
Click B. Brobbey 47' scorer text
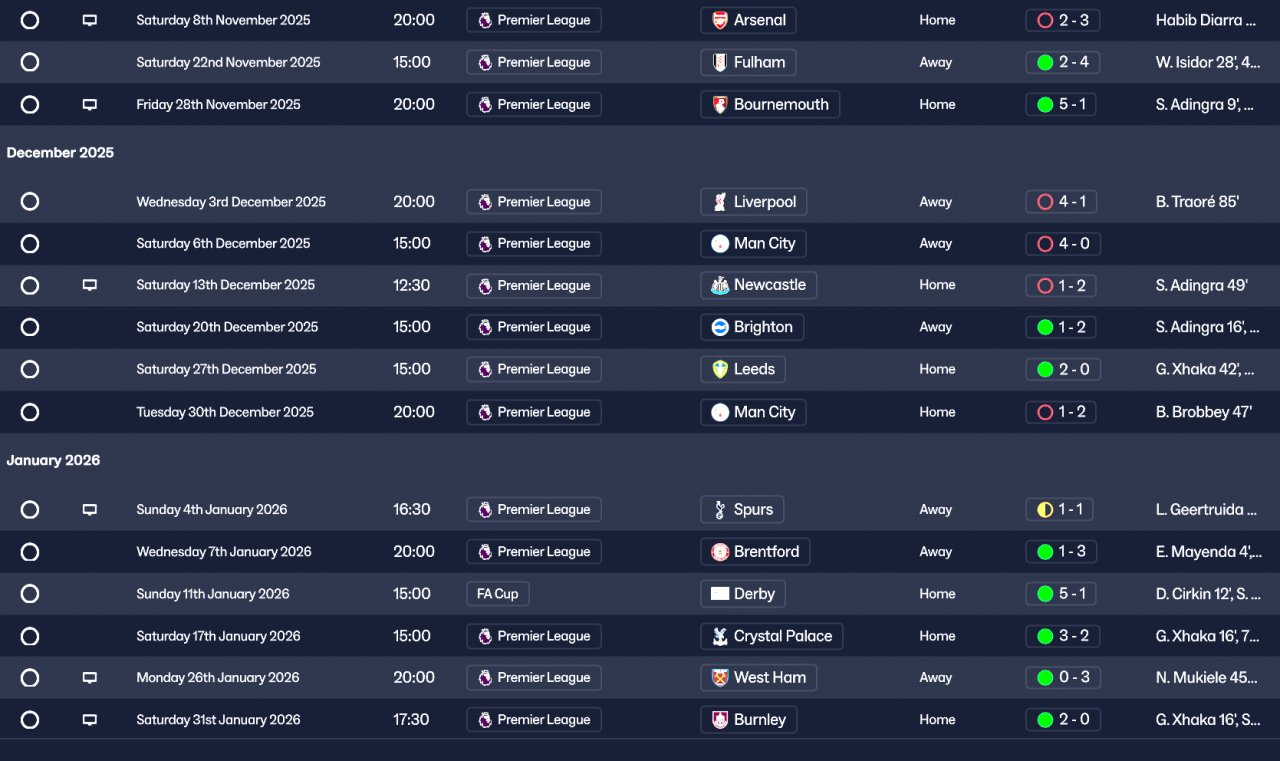1203,412
